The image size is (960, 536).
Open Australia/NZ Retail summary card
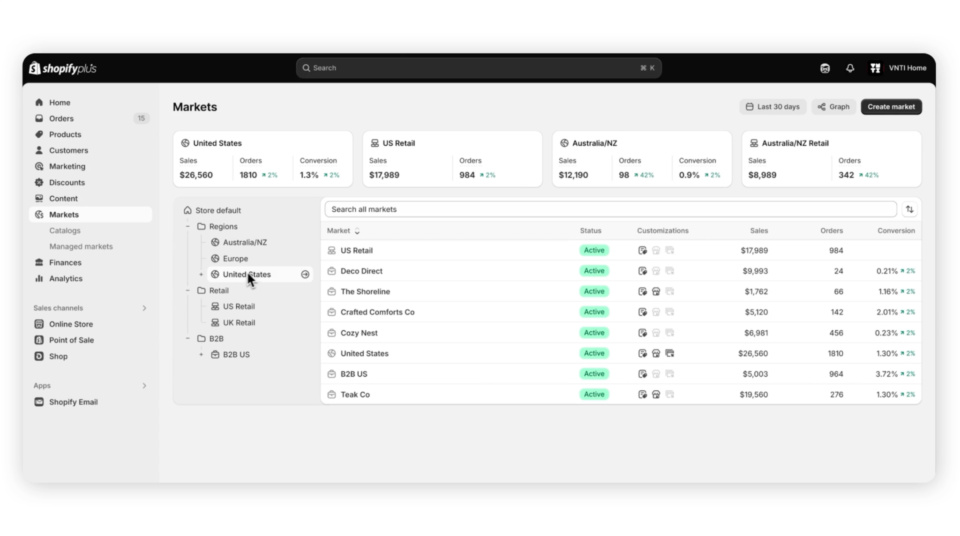[831, 159]
